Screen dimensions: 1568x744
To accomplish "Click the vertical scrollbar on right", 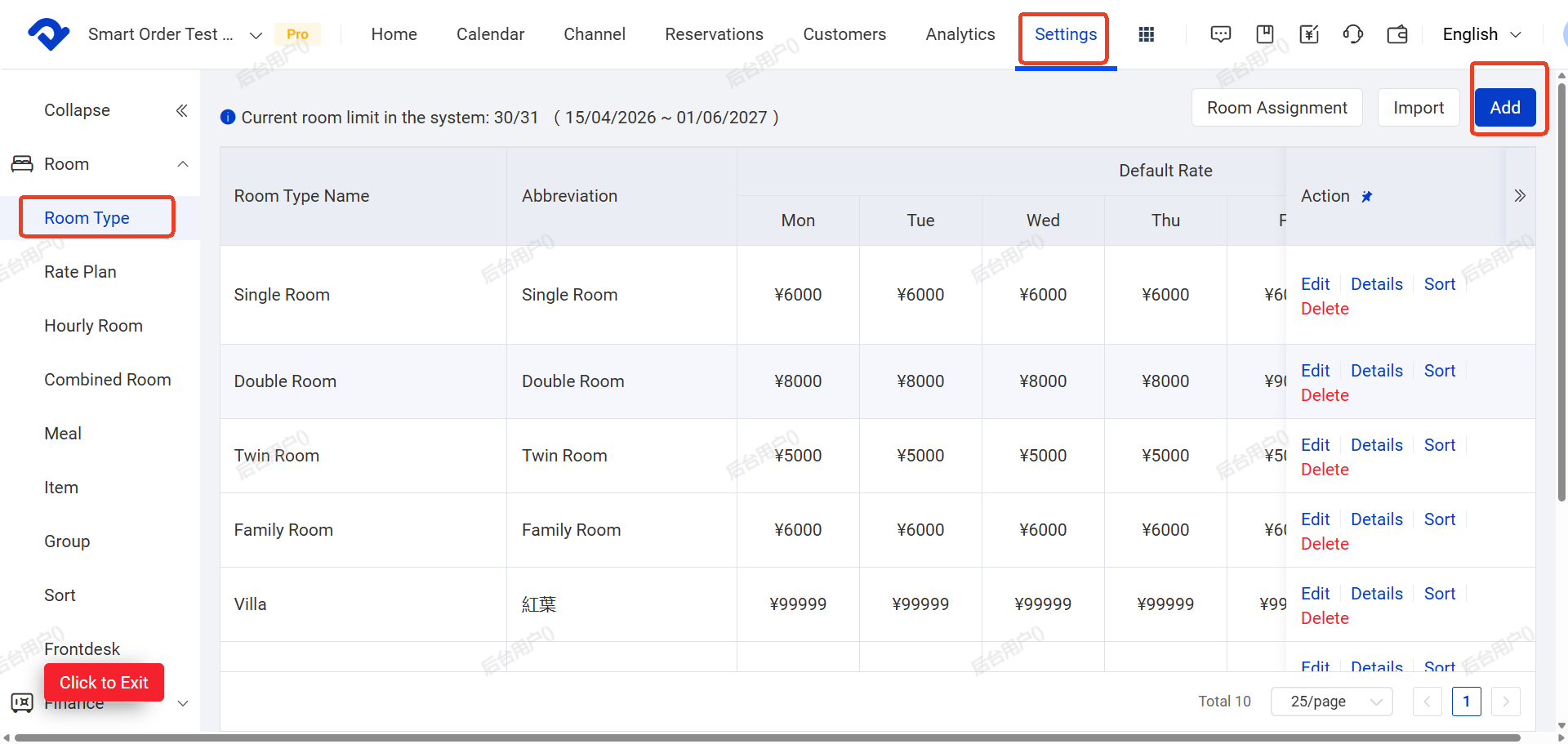I will click(1561, 294).
